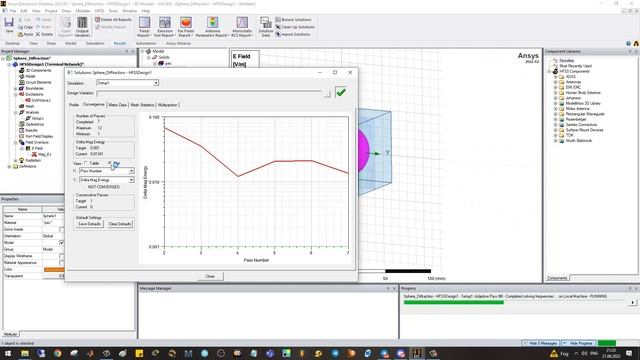
Task: Open the Emission Test Report icon
Action: pos(165,23)
